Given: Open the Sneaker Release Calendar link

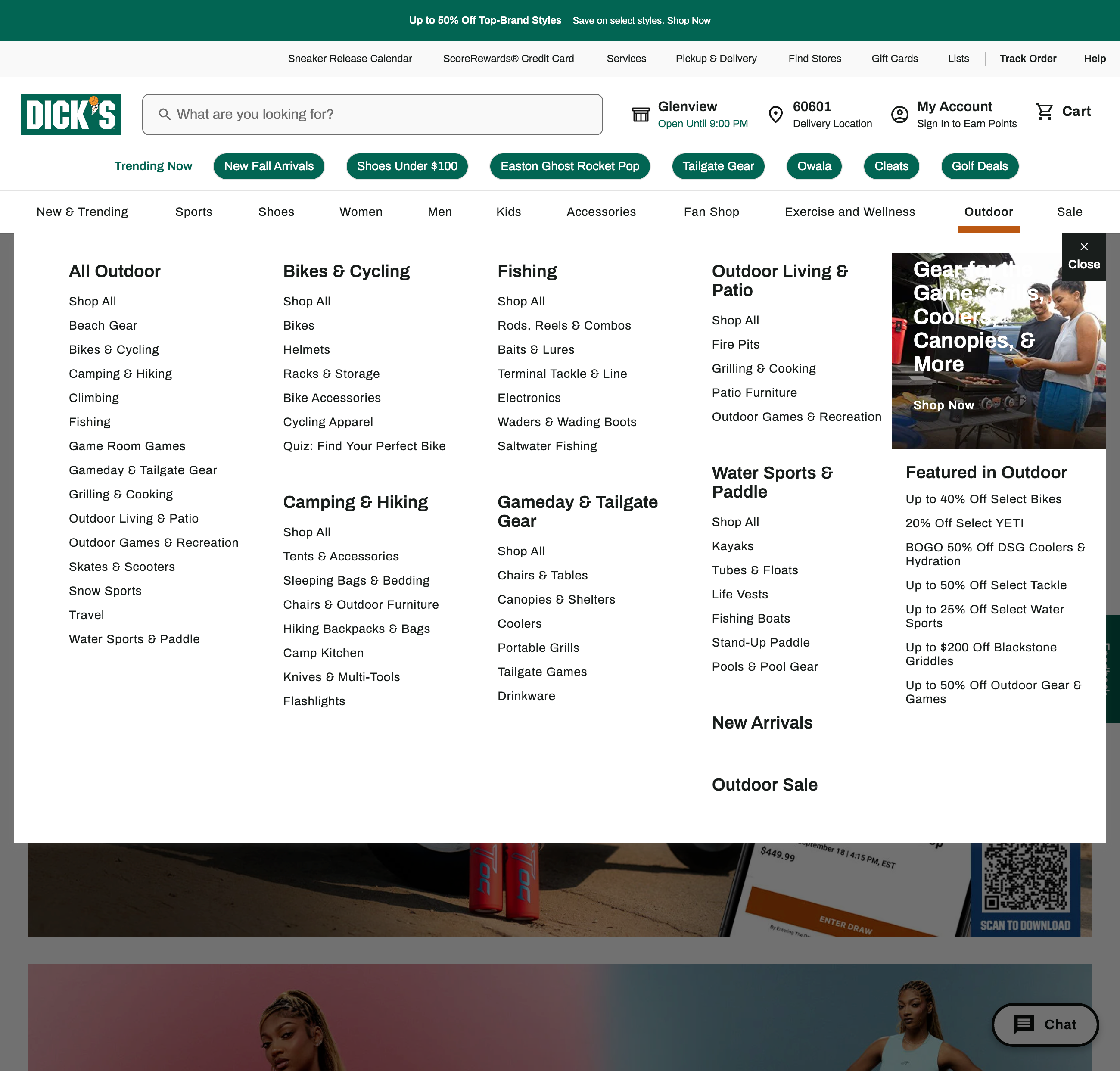Looking at the screenshot, I should (350, 58).
